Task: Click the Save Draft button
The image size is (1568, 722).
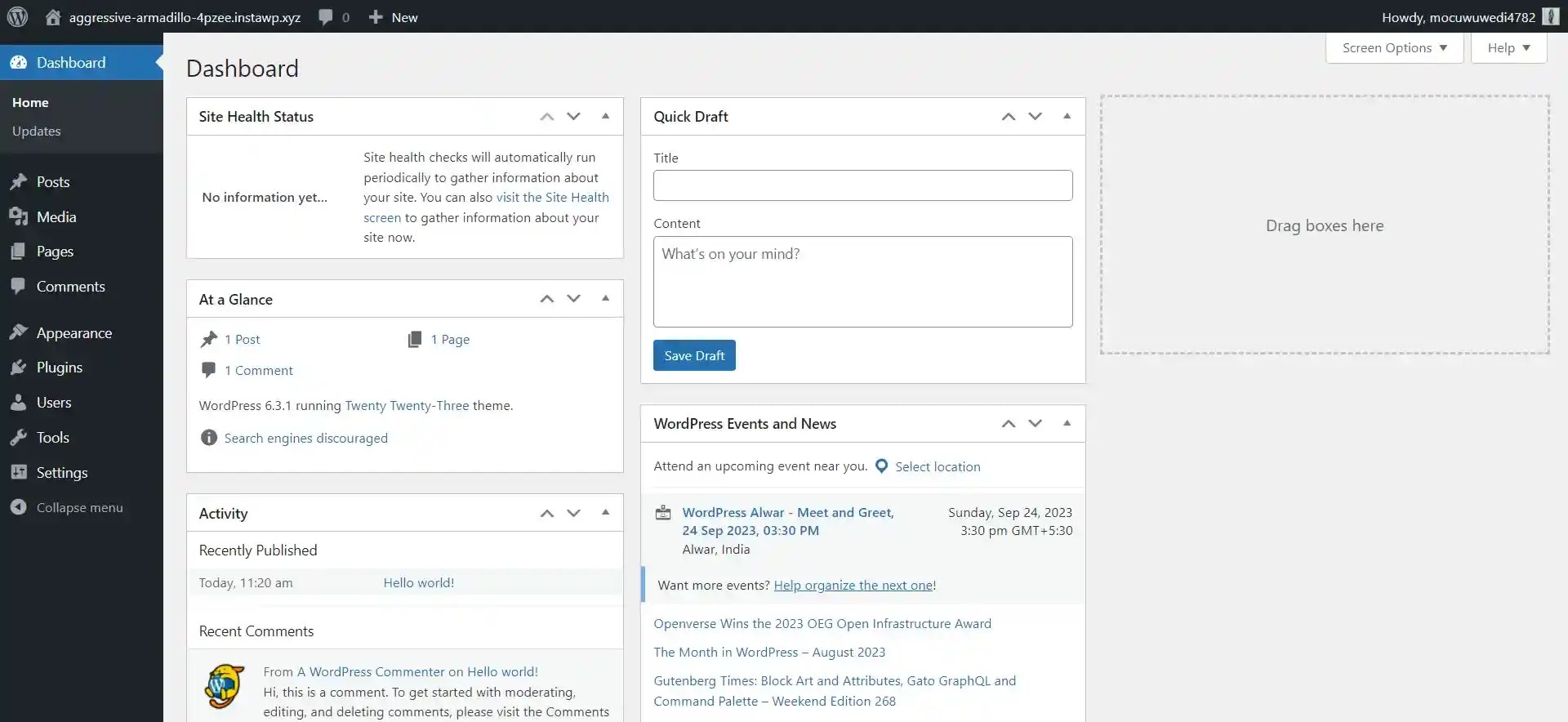Action: click(694, 355)
